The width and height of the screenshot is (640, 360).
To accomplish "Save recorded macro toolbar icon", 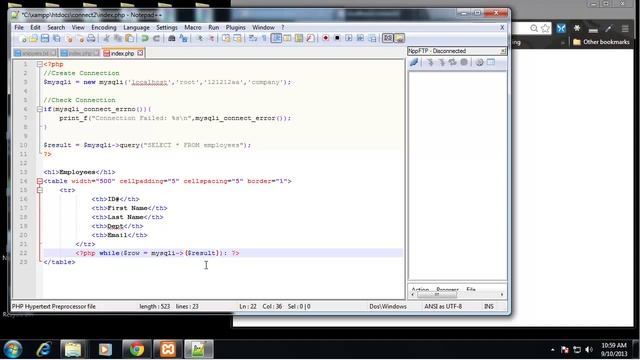I will pos(373,38).
